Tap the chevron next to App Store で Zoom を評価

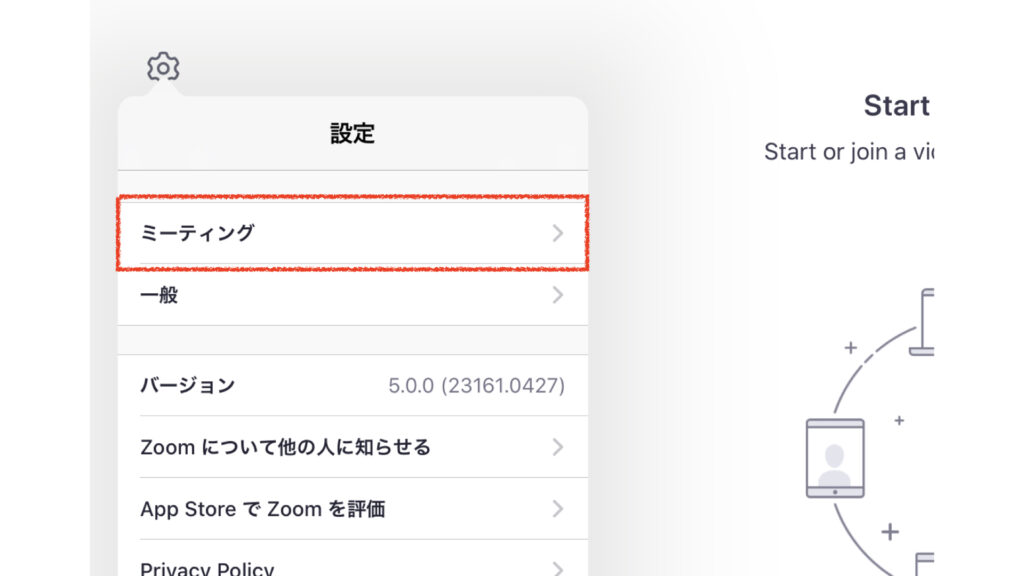click(x=557, y=509)
